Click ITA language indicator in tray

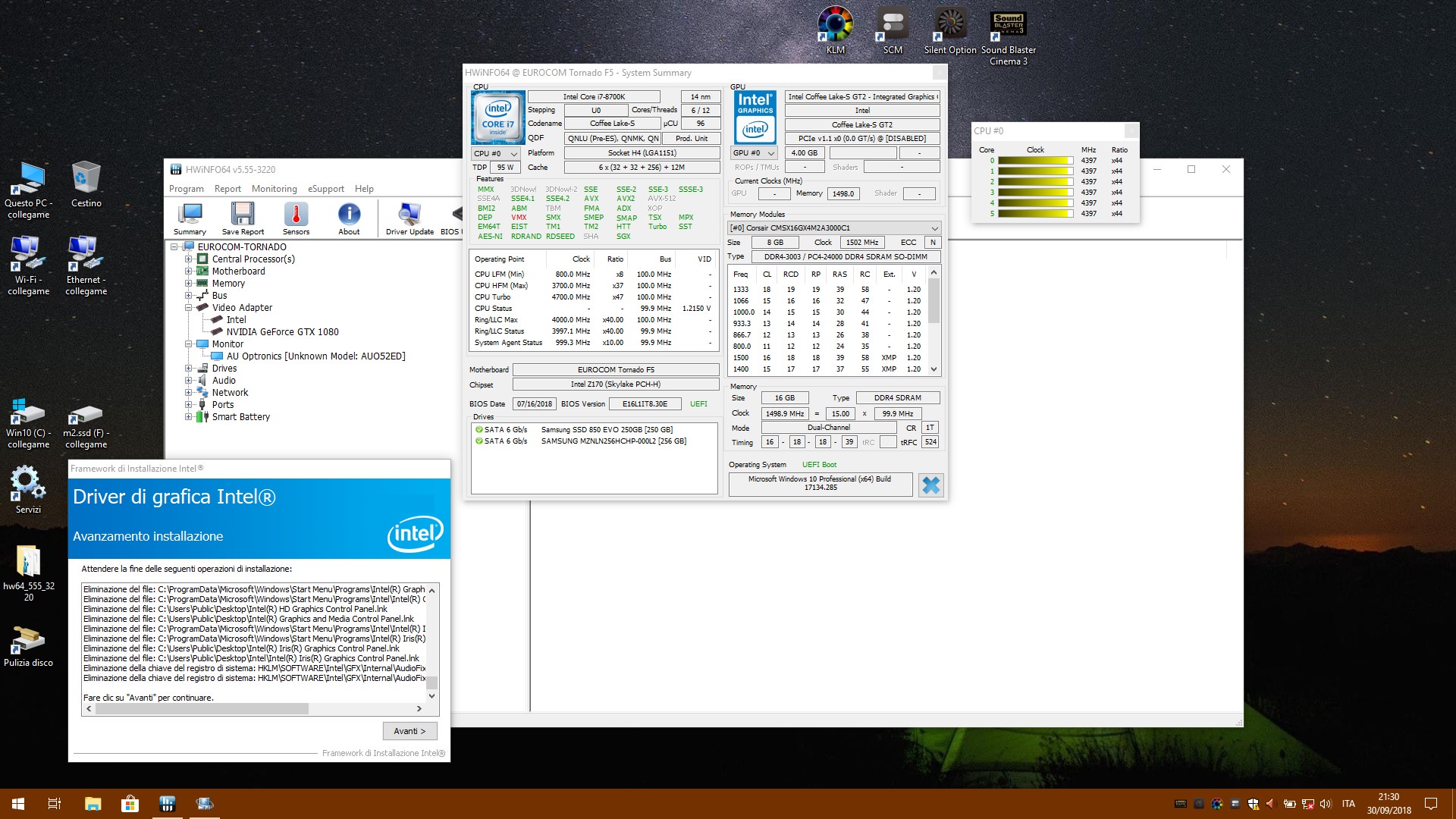1348,804
